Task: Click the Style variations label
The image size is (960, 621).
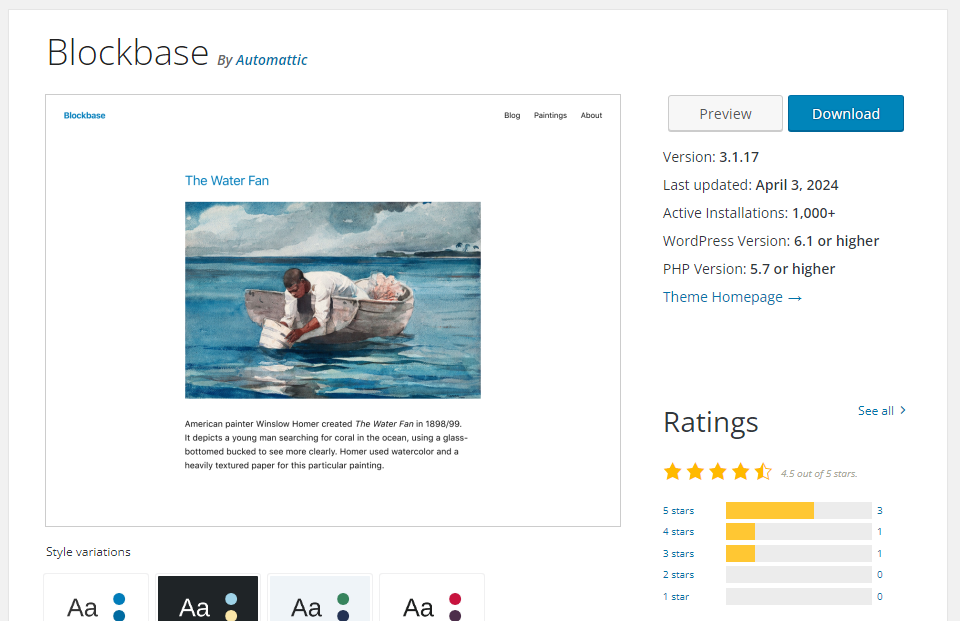Action: click(x=88, y=552)
